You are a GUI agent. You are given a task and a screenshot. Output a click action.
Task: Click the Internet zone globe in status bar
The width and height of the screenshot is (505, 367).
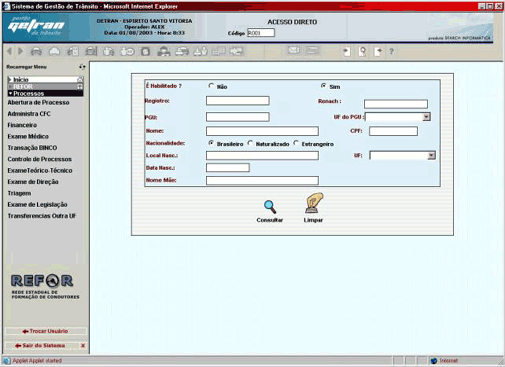(434, 361)
